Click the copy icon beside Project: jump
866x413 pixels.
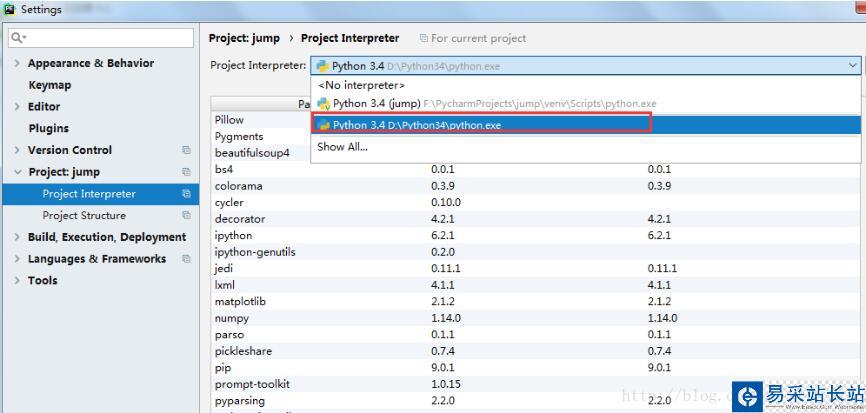coord(186,172)
